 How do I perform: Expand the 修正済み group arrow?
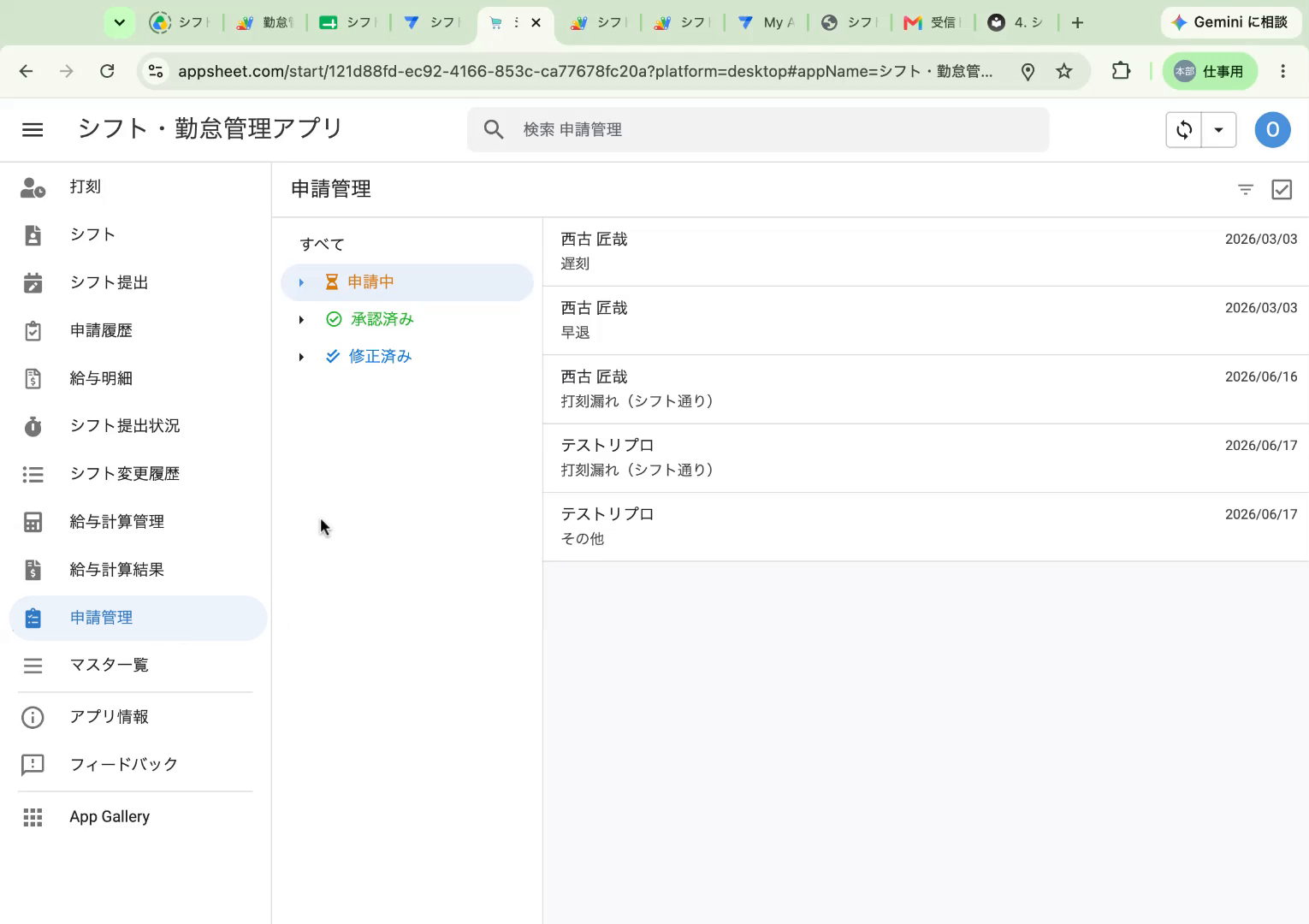(301, 357)
